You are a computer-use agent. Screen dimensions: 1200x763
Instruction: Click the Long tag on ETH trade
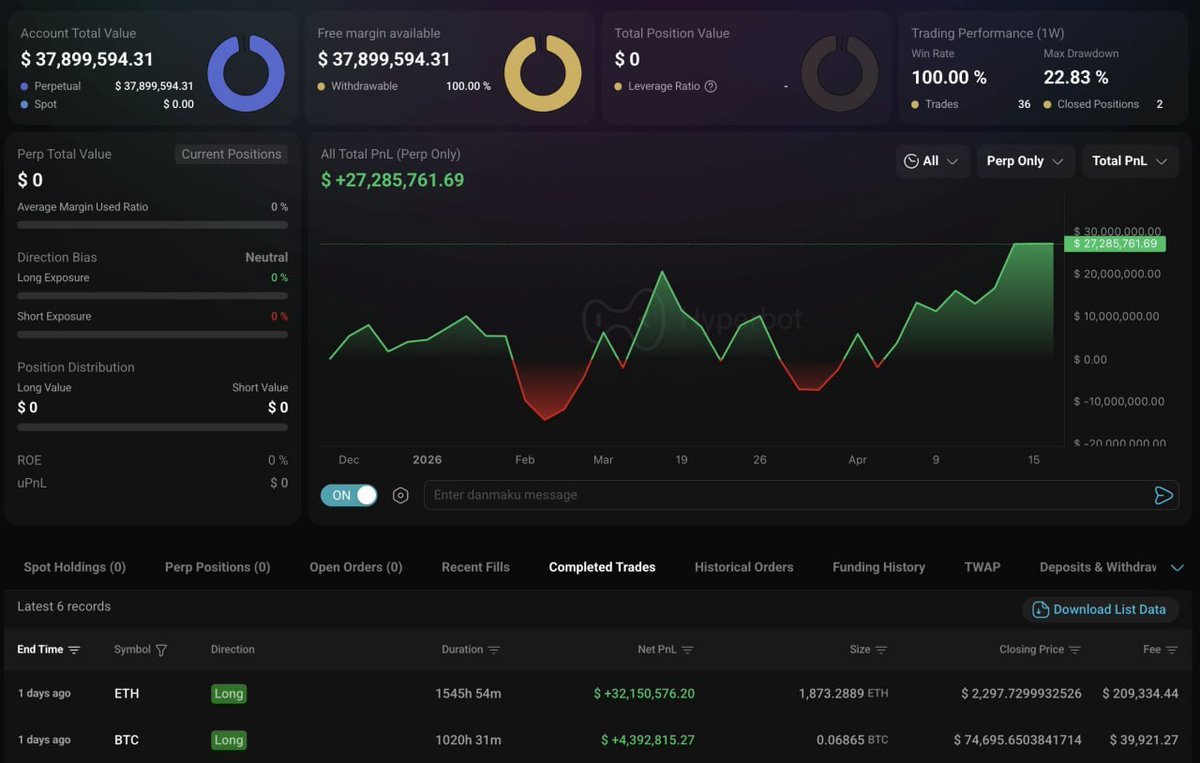click(228, 694)
